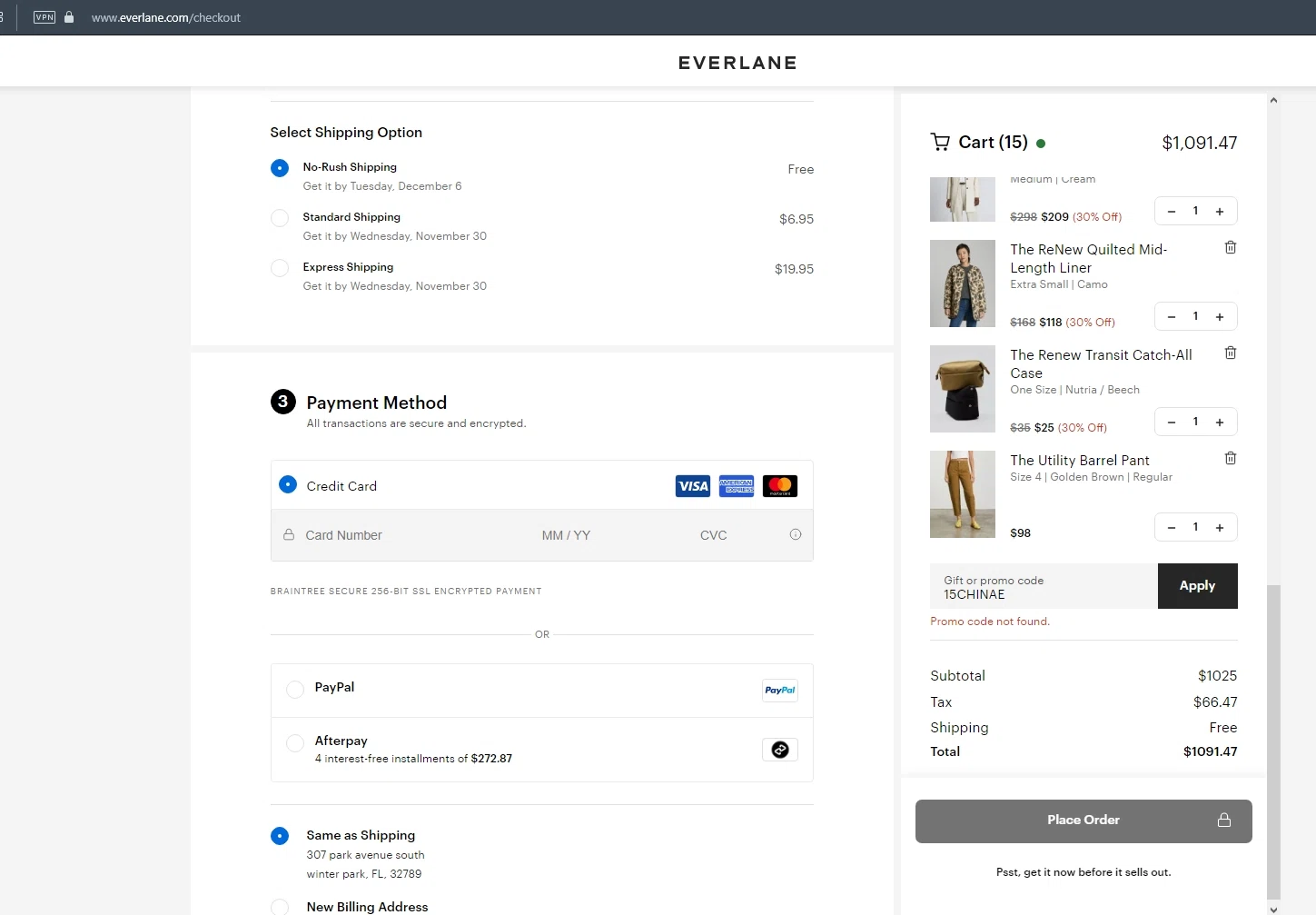Open the Quilted Mid-Length Liner product thumbnail
This screenshot has width=1316, height=915.
(963, 283)
